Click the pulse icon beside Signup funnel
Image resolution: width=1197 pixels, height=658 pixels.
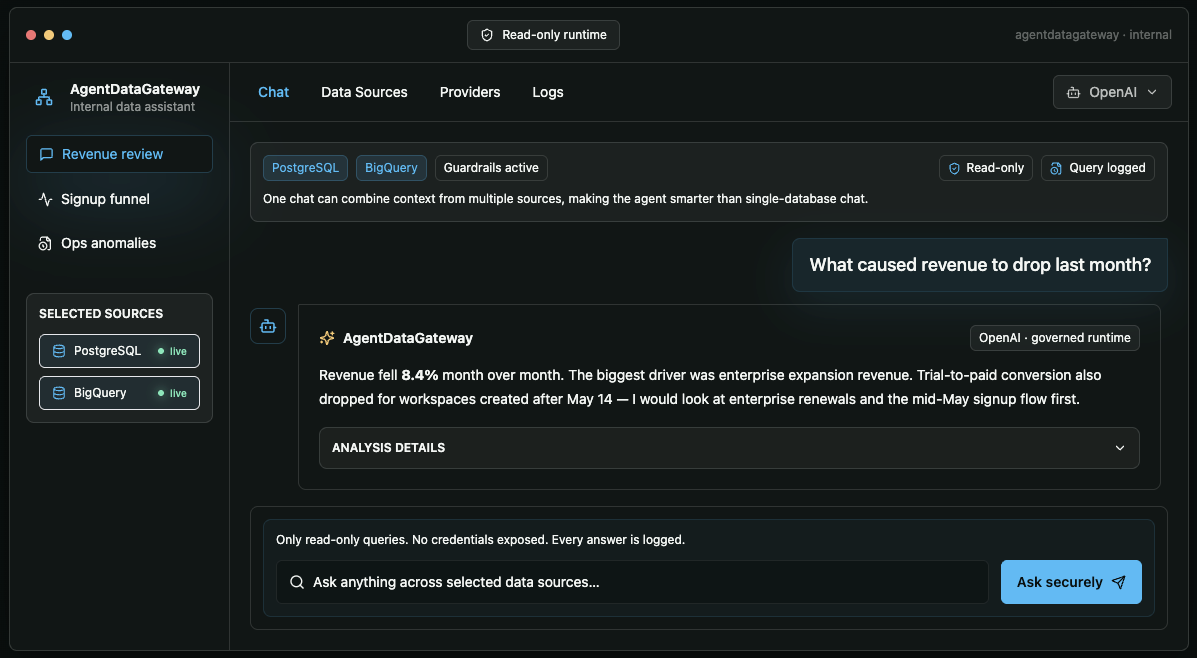pyautogui.click(x=45, y=199)
